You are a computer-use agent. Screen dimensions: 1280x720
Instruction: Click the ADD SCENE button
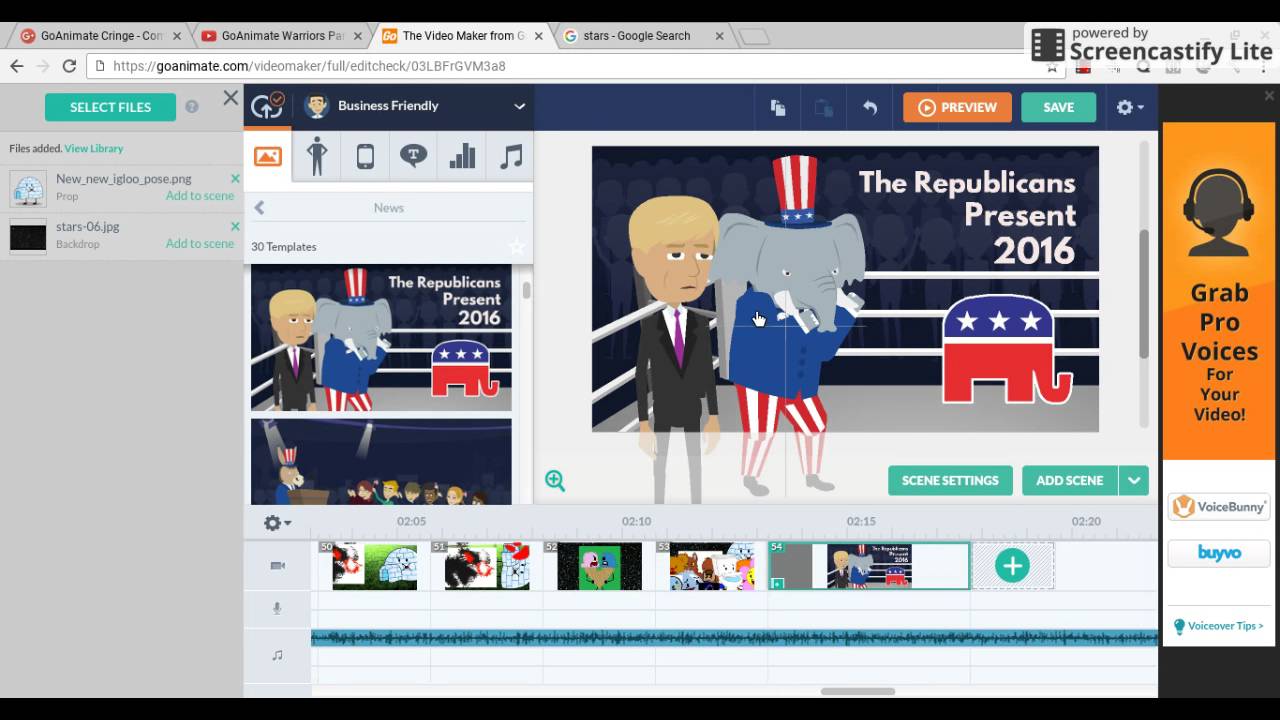point(1069,480)
